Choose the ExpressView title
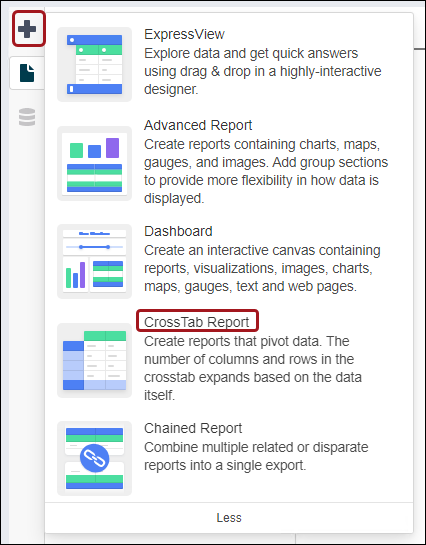The height and width of the screenshot is (545, 426). (184, 34)
